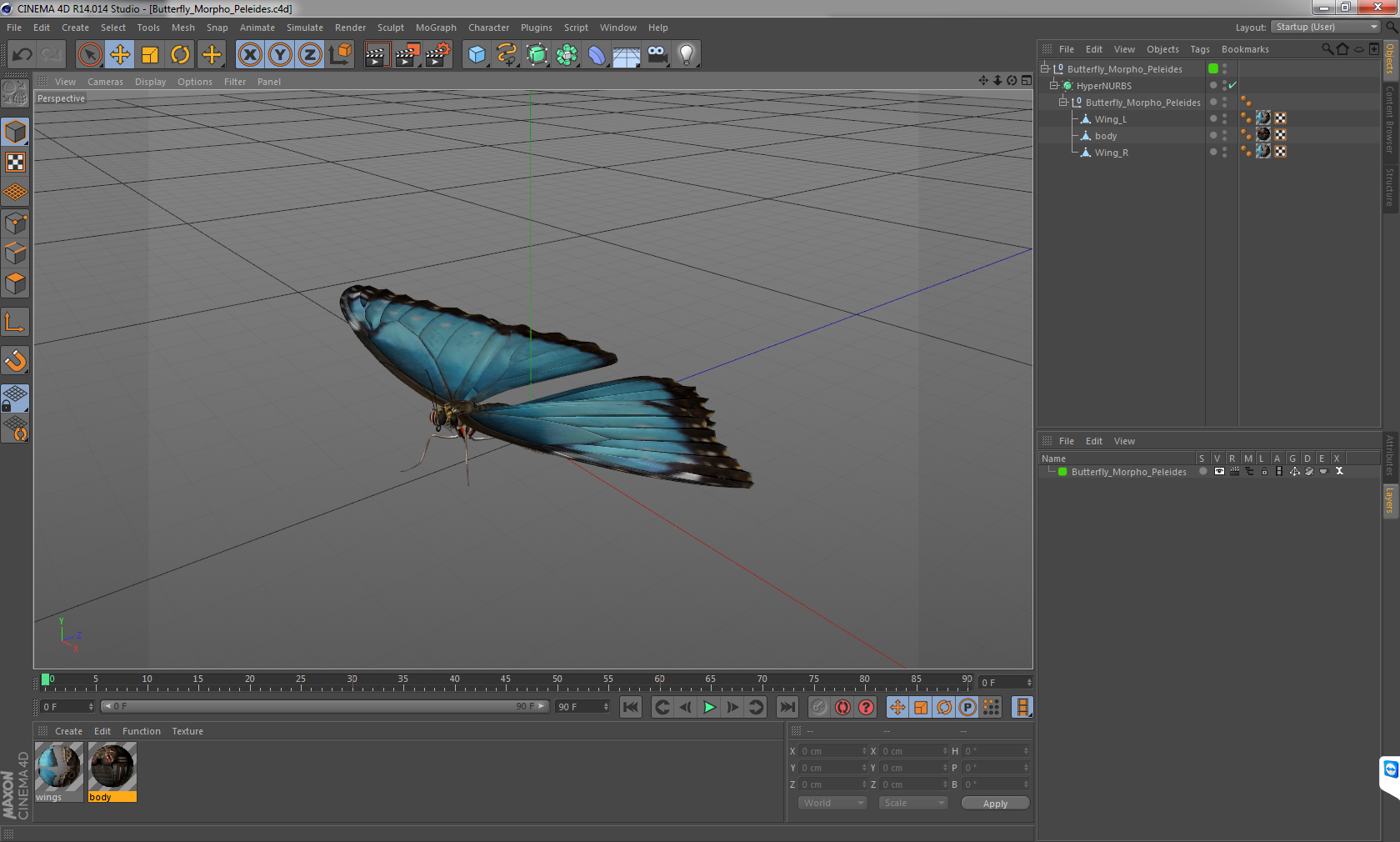Play the animation forward

[709, 707]
